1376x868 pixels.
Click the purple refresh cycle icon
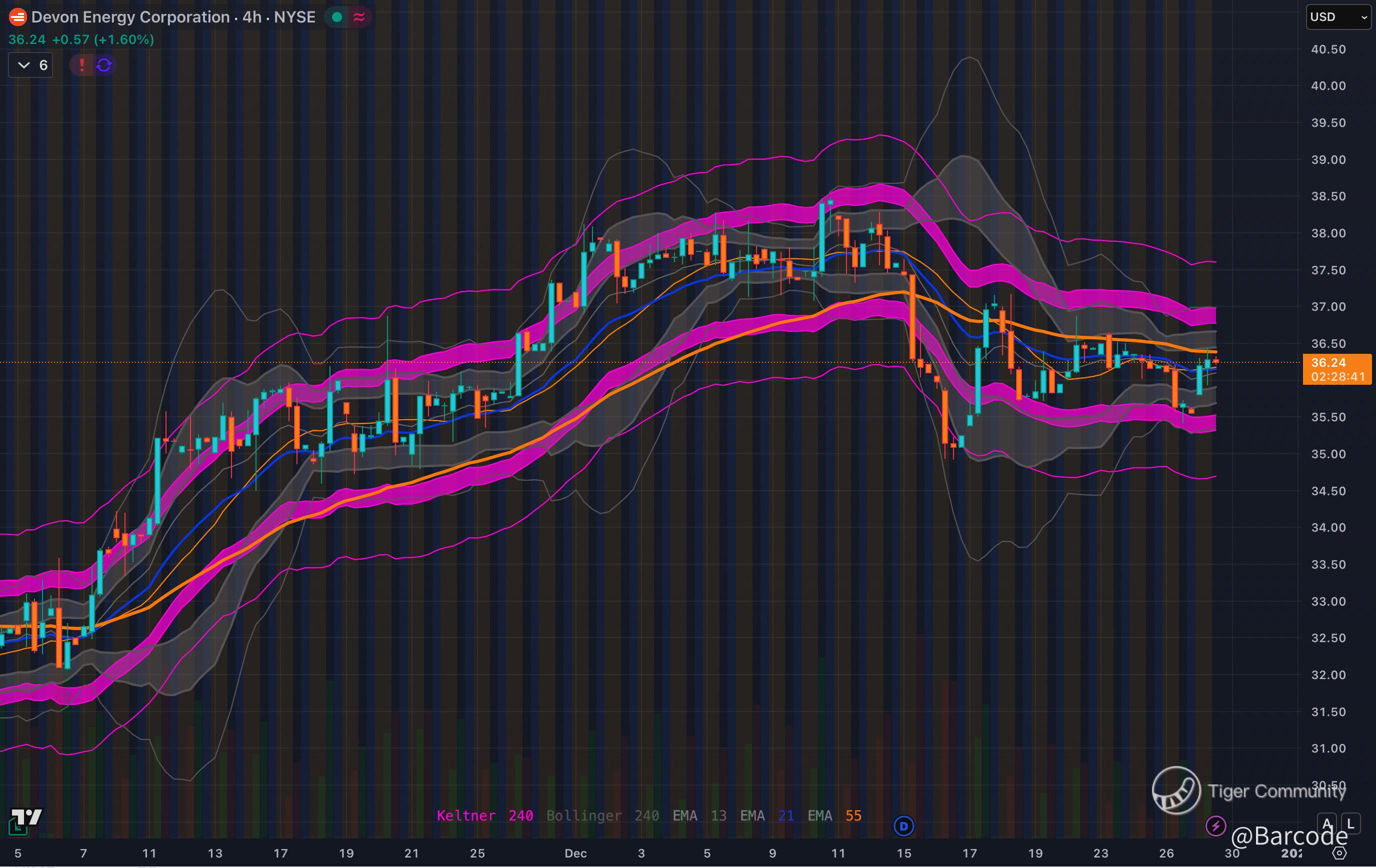[104, 65]
